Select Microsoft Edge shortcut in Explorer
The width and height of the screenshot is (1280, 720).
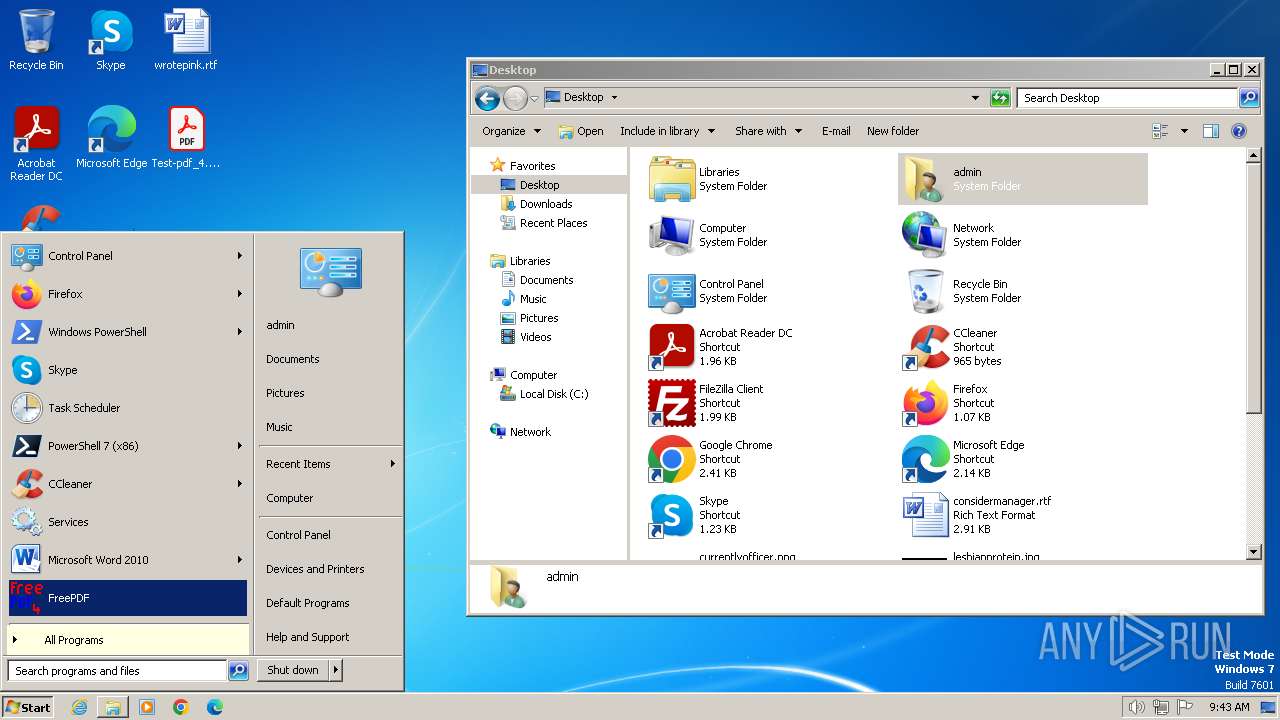pyautogui.click(x=964, y=459)
